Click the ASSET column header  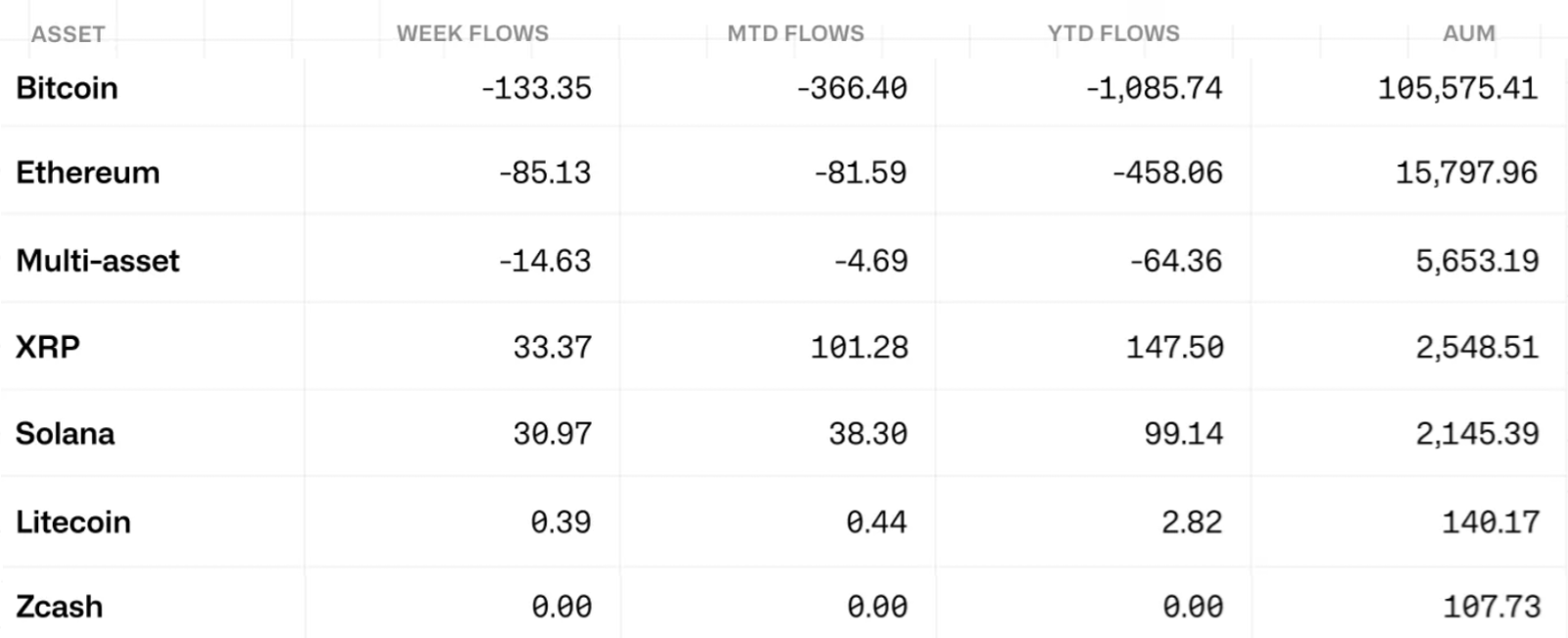click(x=68, y=34)
